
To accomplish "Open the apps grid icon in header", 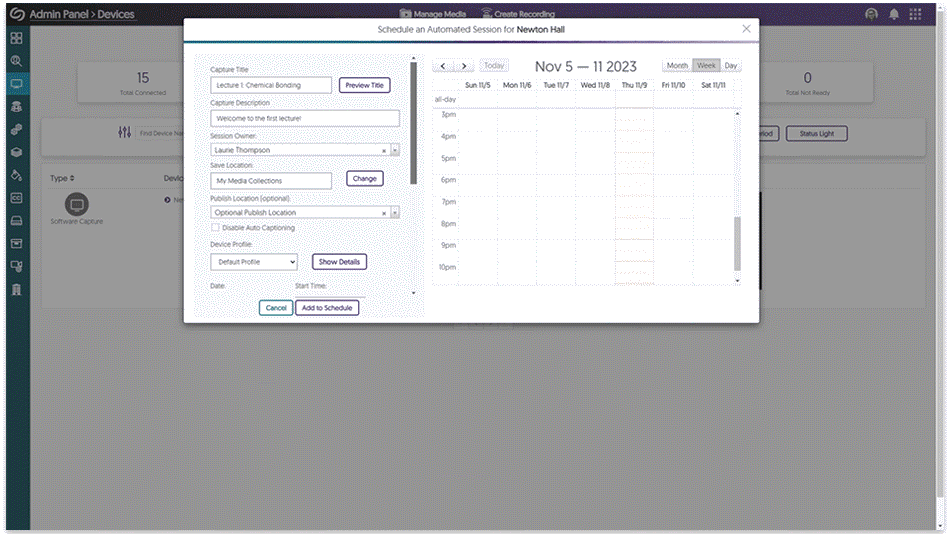I will tap(915, 14).
